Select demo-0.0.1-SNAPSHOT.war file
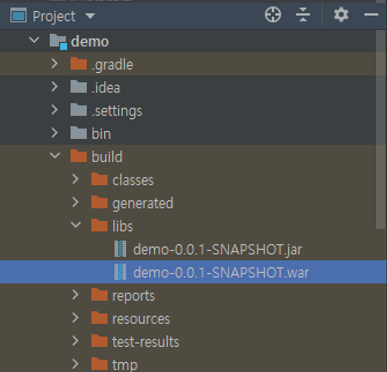387x372 pixels. tap(221, 273)
